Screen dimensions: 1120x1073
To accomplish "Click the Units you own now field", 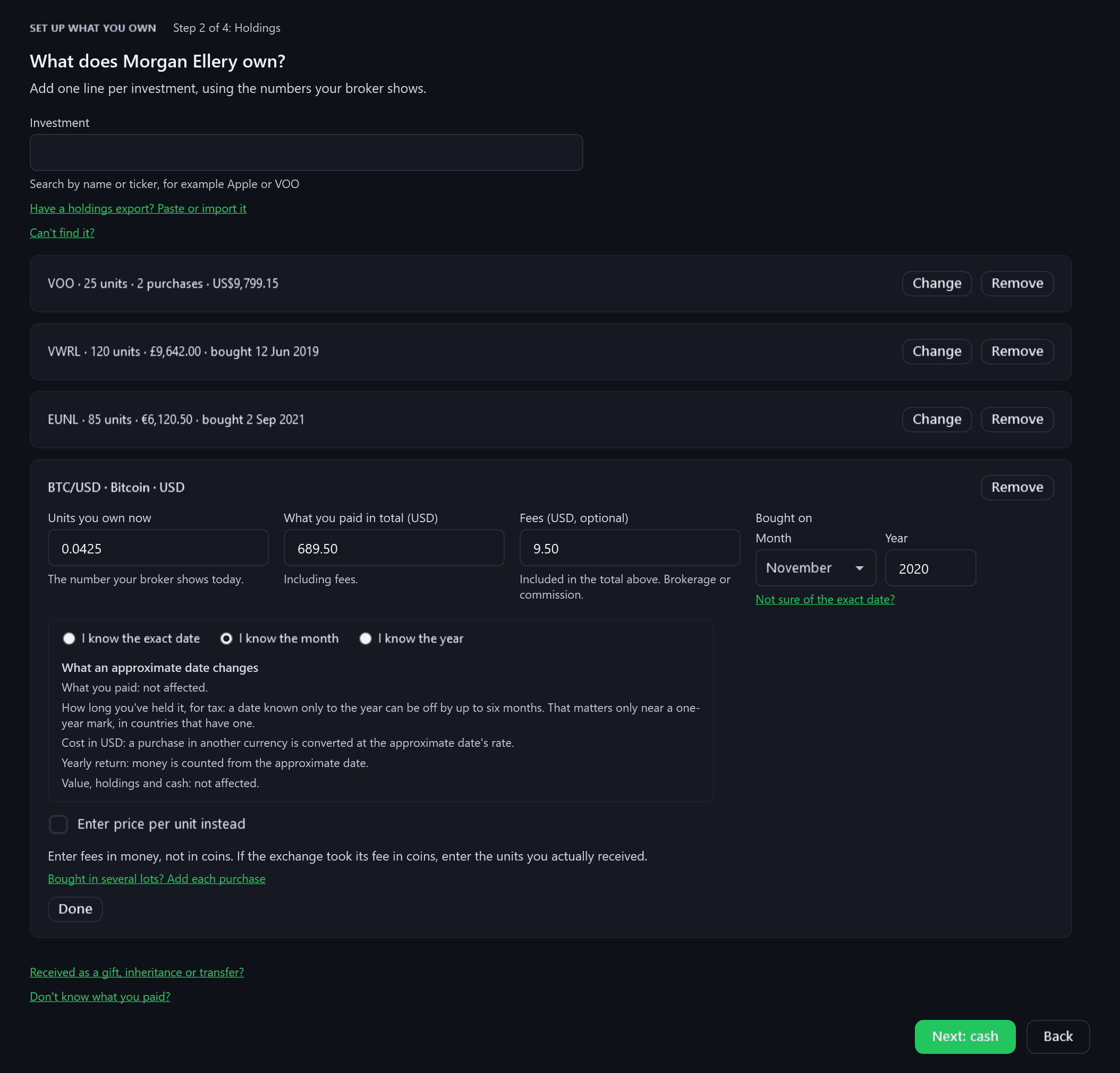I will pyautogui.click(x=158, y=547).
